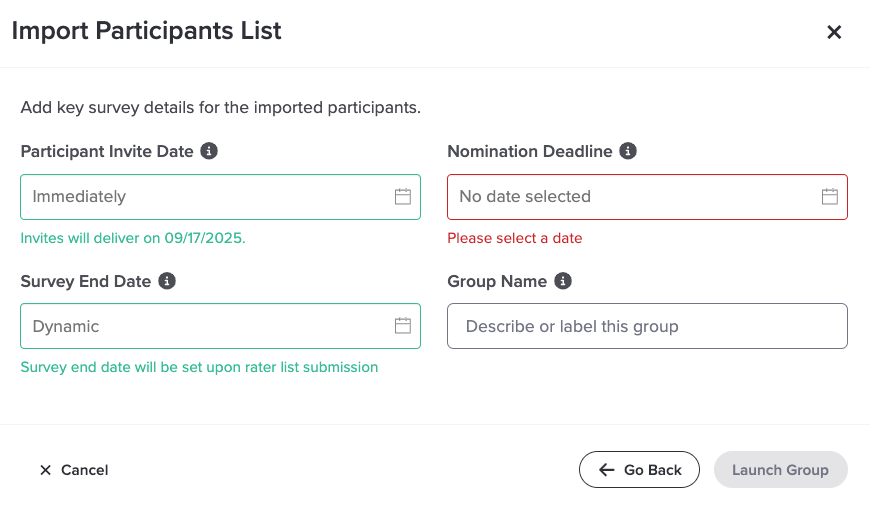Click info icon beside Survey End Date
Viewport: 870px width, 511px height.
click(x=167, y=281)
